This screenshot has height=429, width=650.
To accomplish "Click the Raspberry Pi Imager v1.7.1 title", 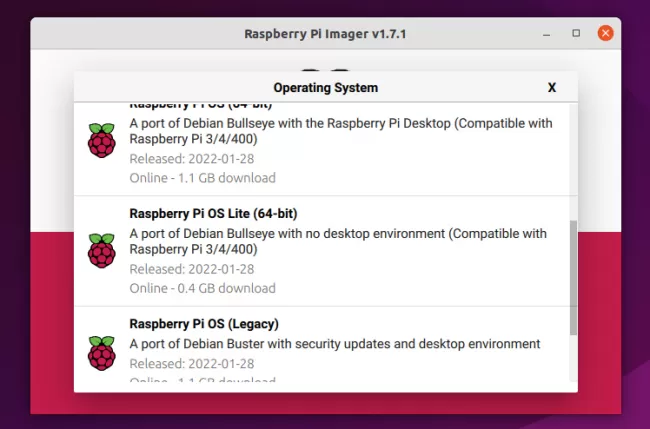I will point(325,34).
